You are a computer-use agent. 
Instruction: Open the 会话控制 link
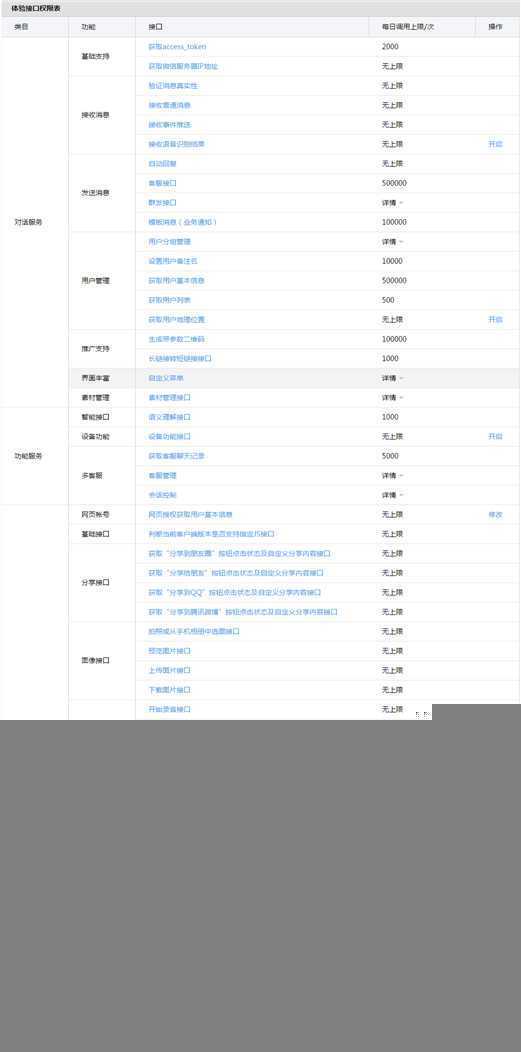coord(162,495)
